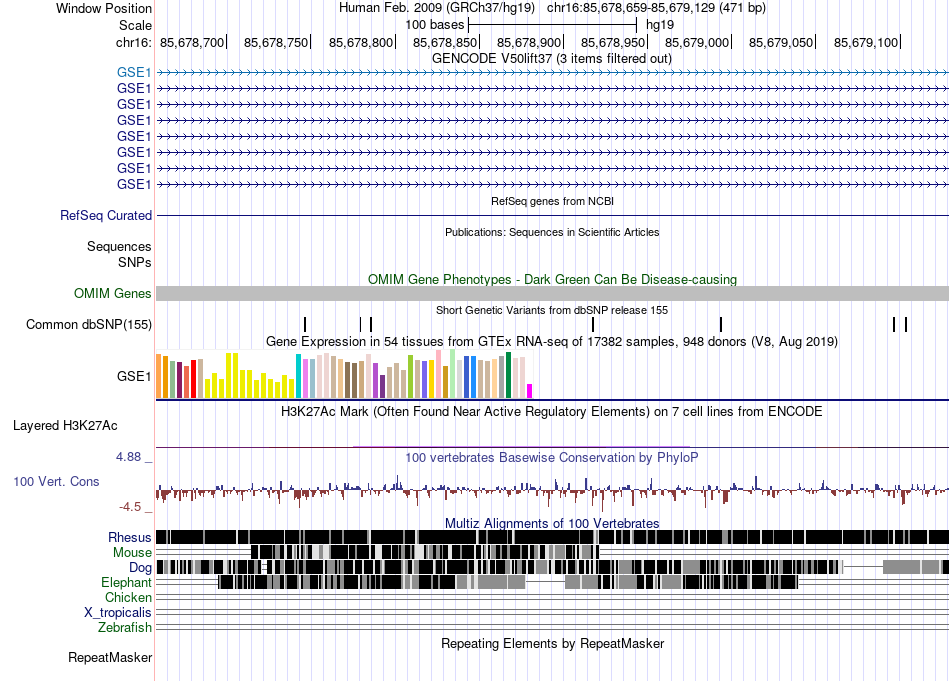Click the PhyloP conservation bar graph

click(x=552, y=491)
